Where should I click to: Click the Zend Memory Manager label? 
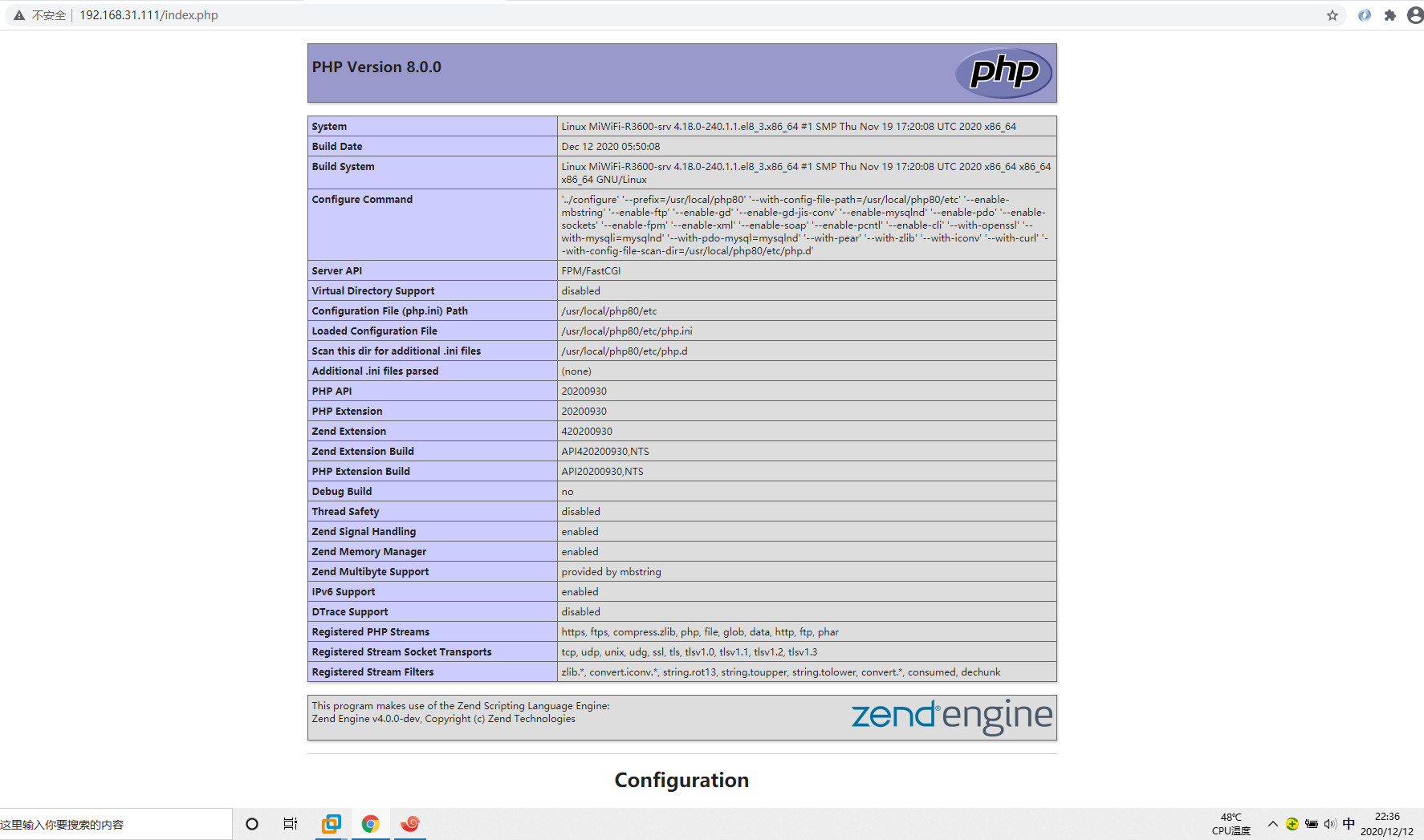coord(368,552)
